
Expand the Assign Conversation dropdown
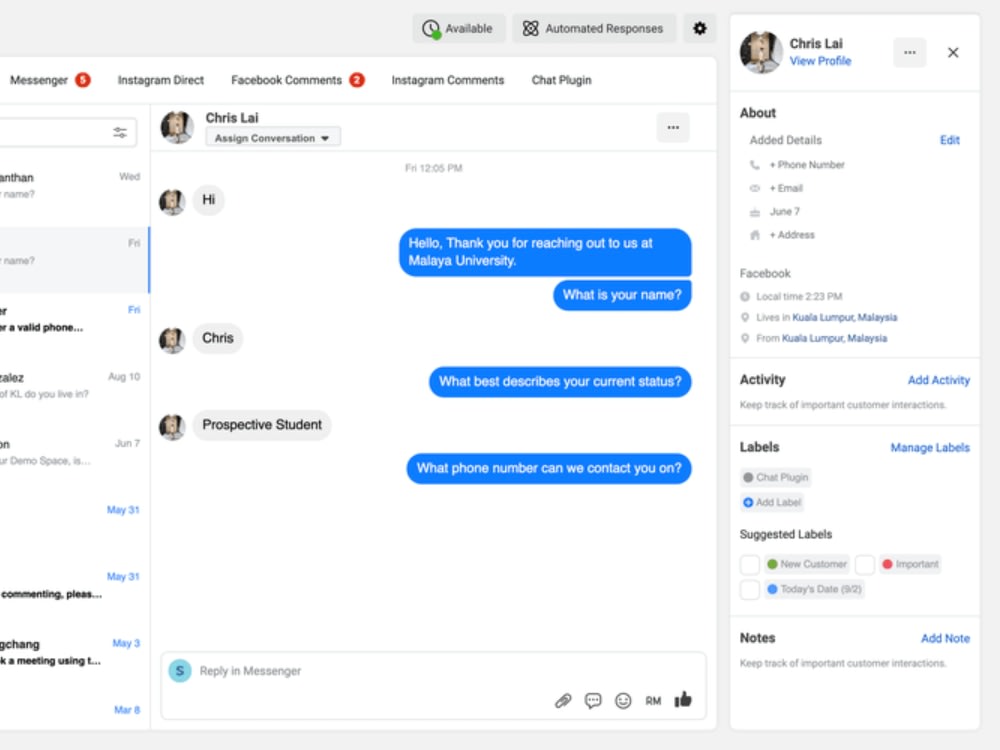(272, 138)
